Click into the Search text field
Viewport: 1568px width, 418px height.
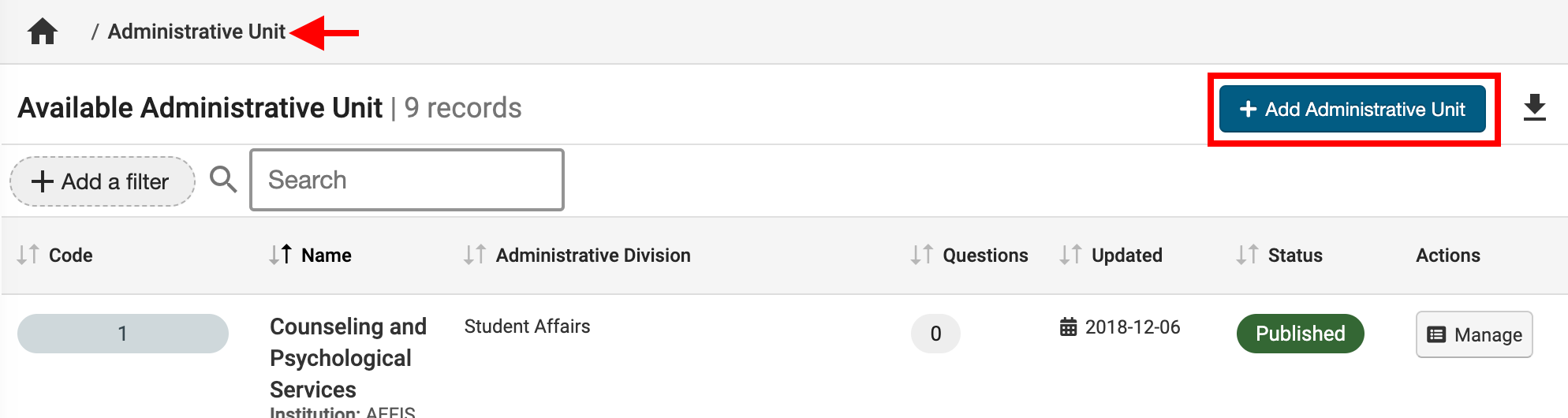[x=407, y=180]
